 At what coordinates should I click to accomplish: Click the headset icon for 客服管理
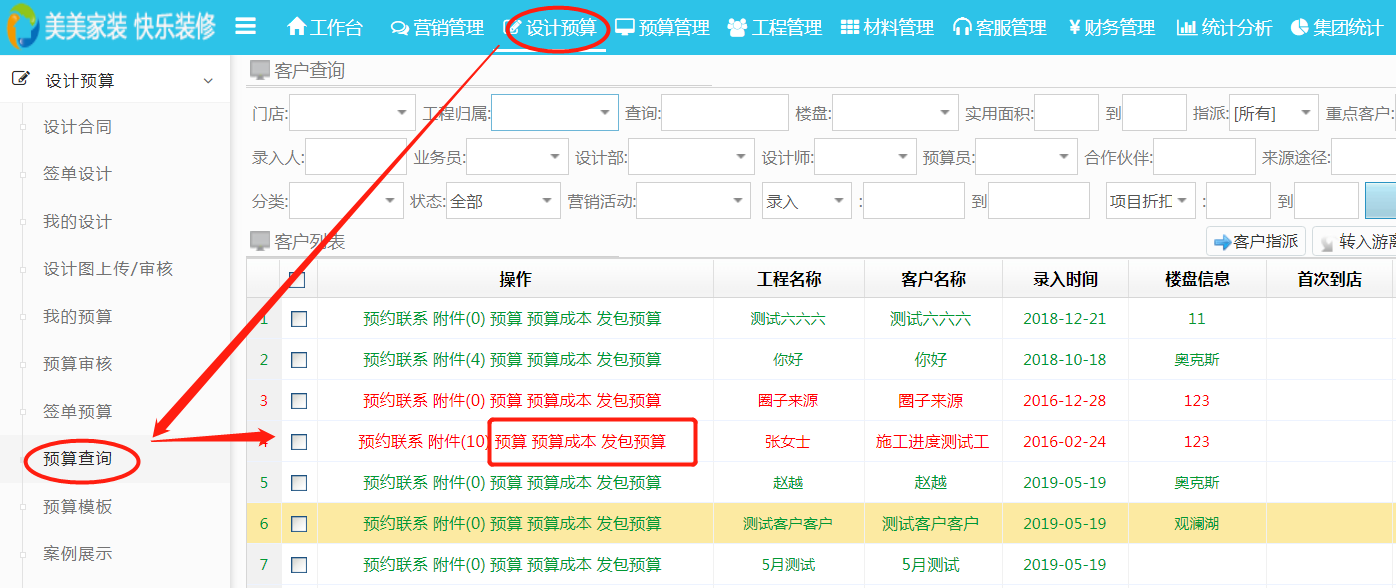[x=961, y=28]
